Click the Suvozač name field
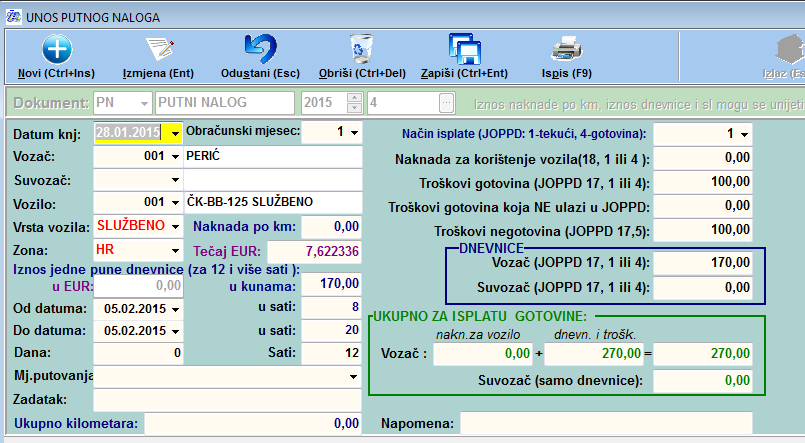The height and width of the screenshot is (443, 805). coord(273,180)
